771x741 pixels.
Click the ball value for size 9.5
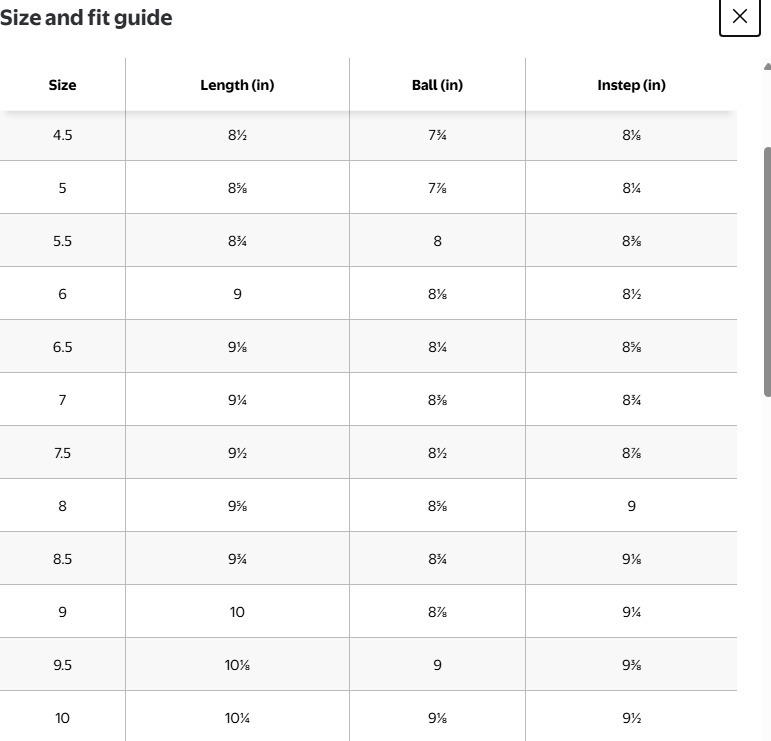pos(437,665)
